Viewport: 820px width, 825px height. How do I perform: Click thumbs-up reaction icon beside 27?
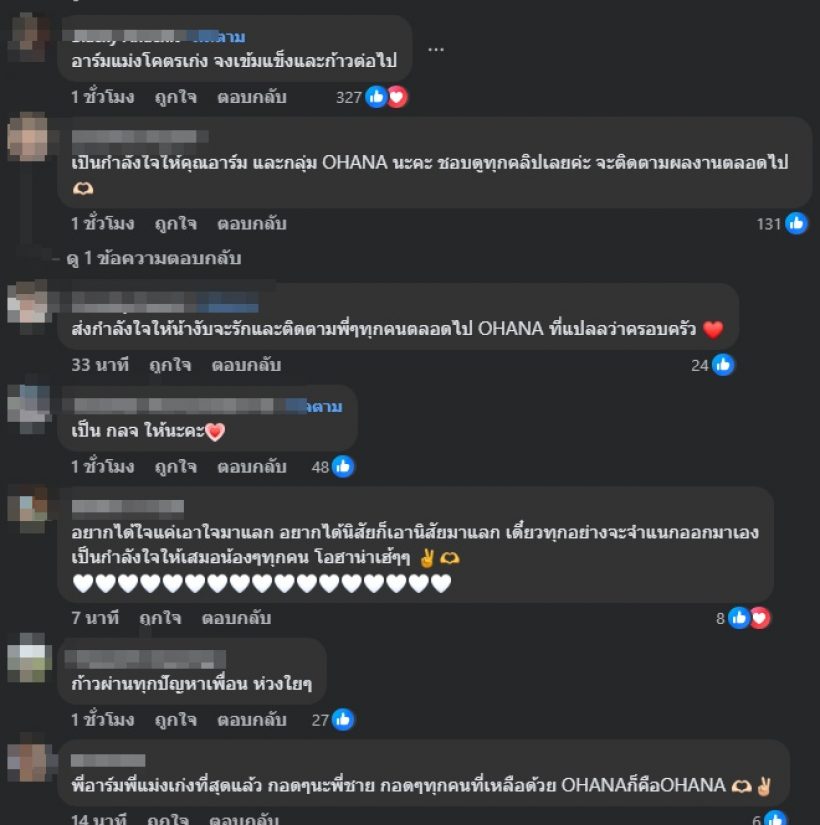coord(343,720)
